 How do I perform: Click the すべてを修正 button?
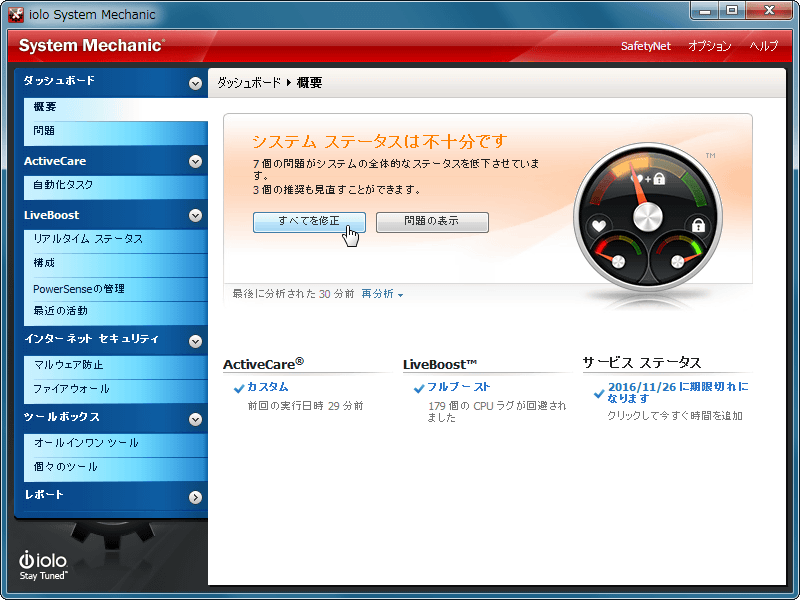coord(309,222)
